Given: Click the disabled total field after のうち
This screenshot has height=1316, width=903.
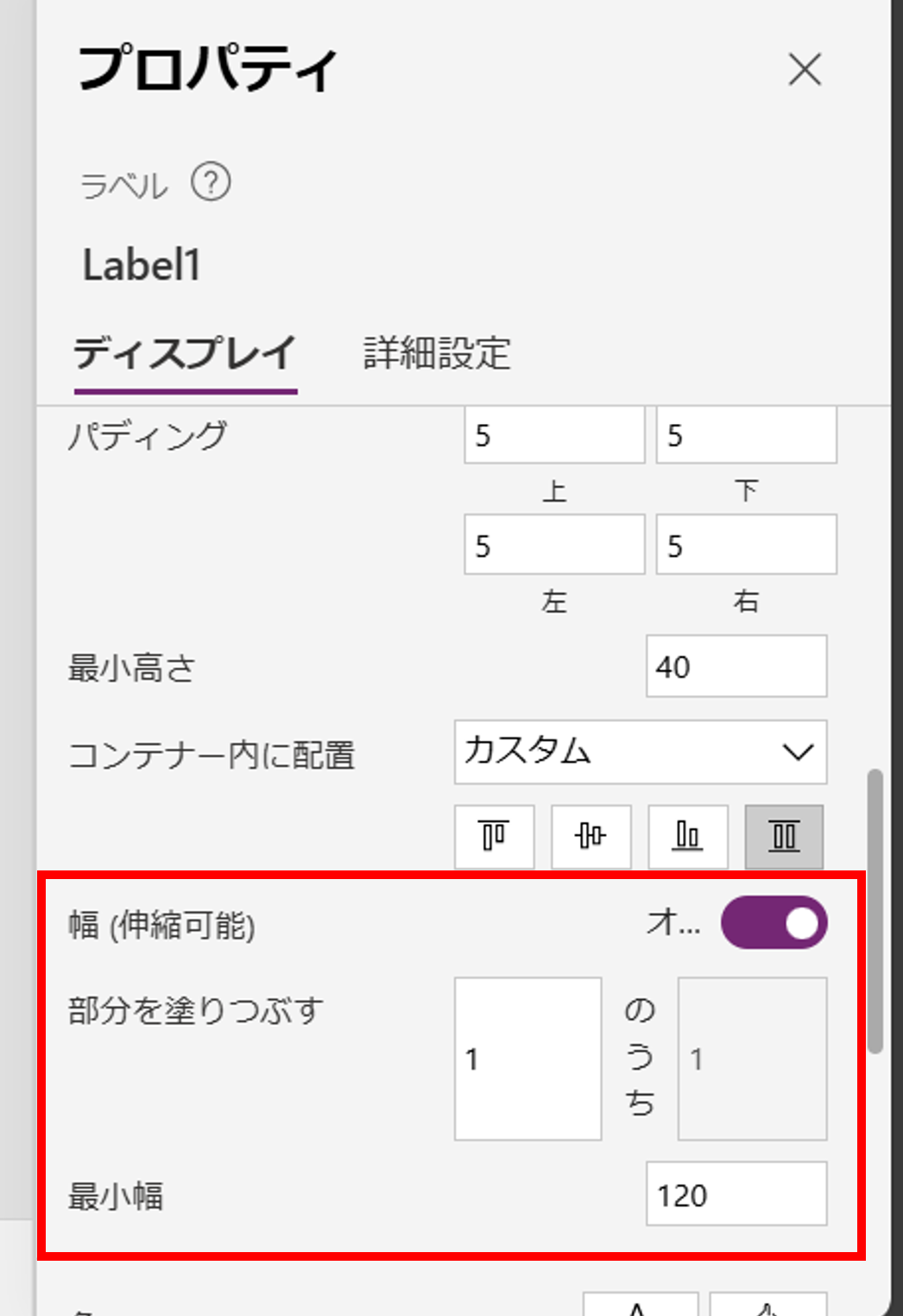Looking at the screenshot, I should 753,1059.
